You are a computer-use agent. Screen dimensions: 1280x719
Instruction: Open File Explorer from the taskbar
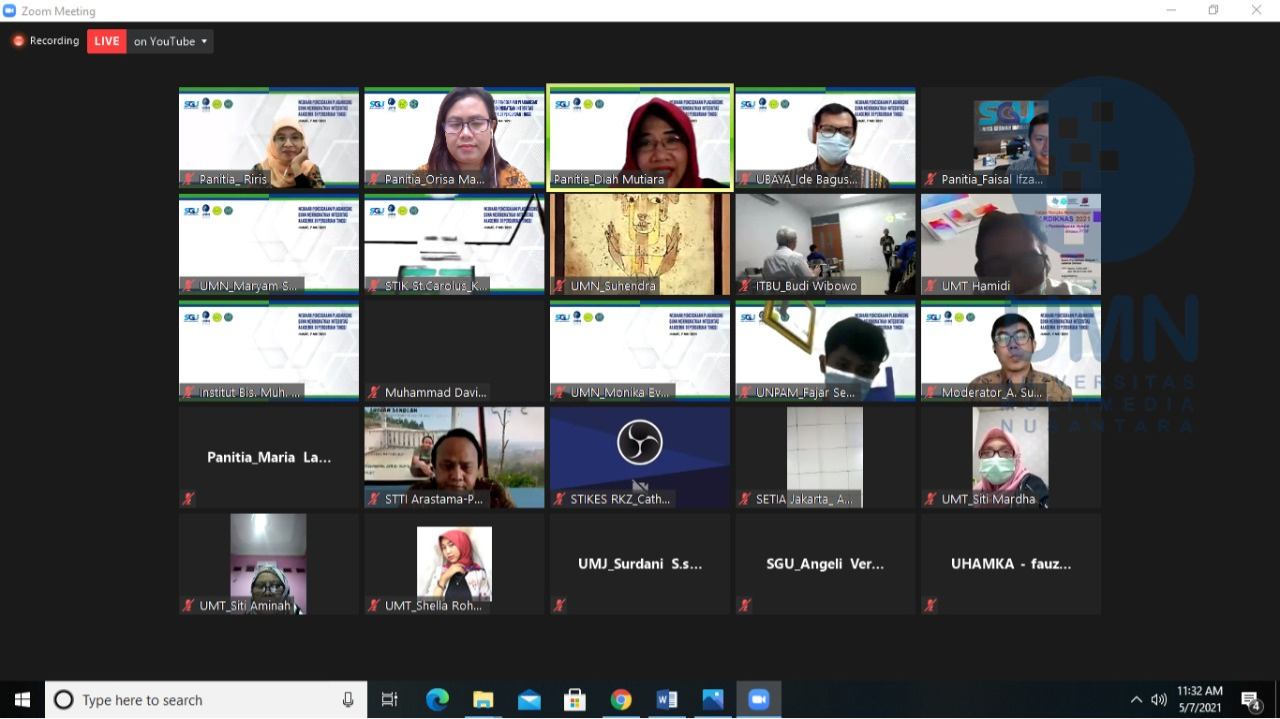(483, 700)
